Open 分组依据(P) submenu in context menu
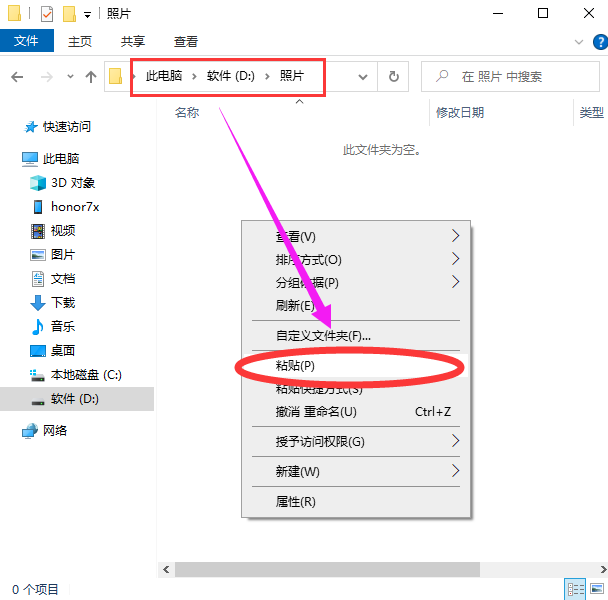This screenshot has height=600, width=608. [356, 282]
